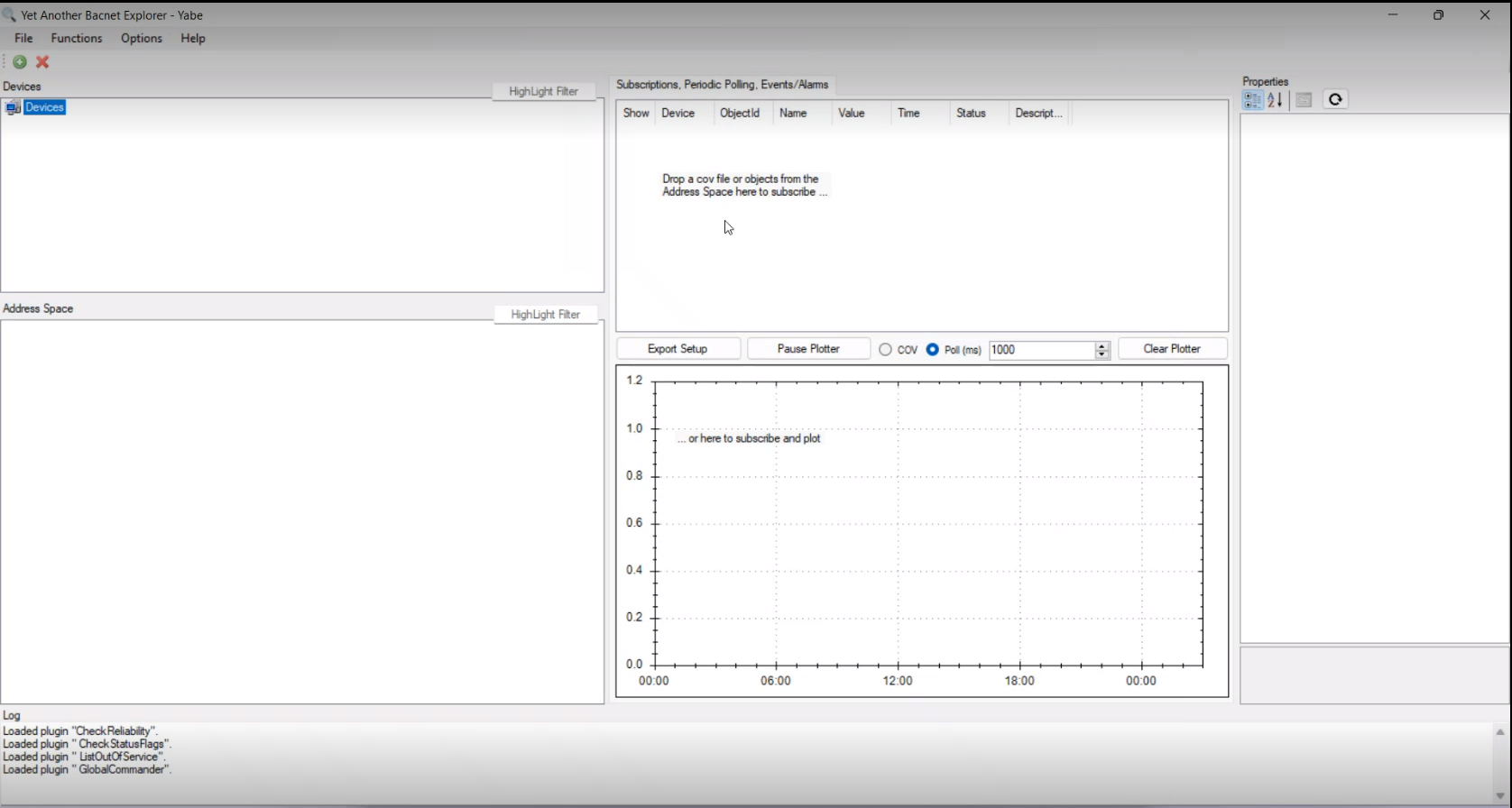The width and height of the screenshot is (1512, 808).
Task: Click the Descript... column header
Action: click(1039, 113)
